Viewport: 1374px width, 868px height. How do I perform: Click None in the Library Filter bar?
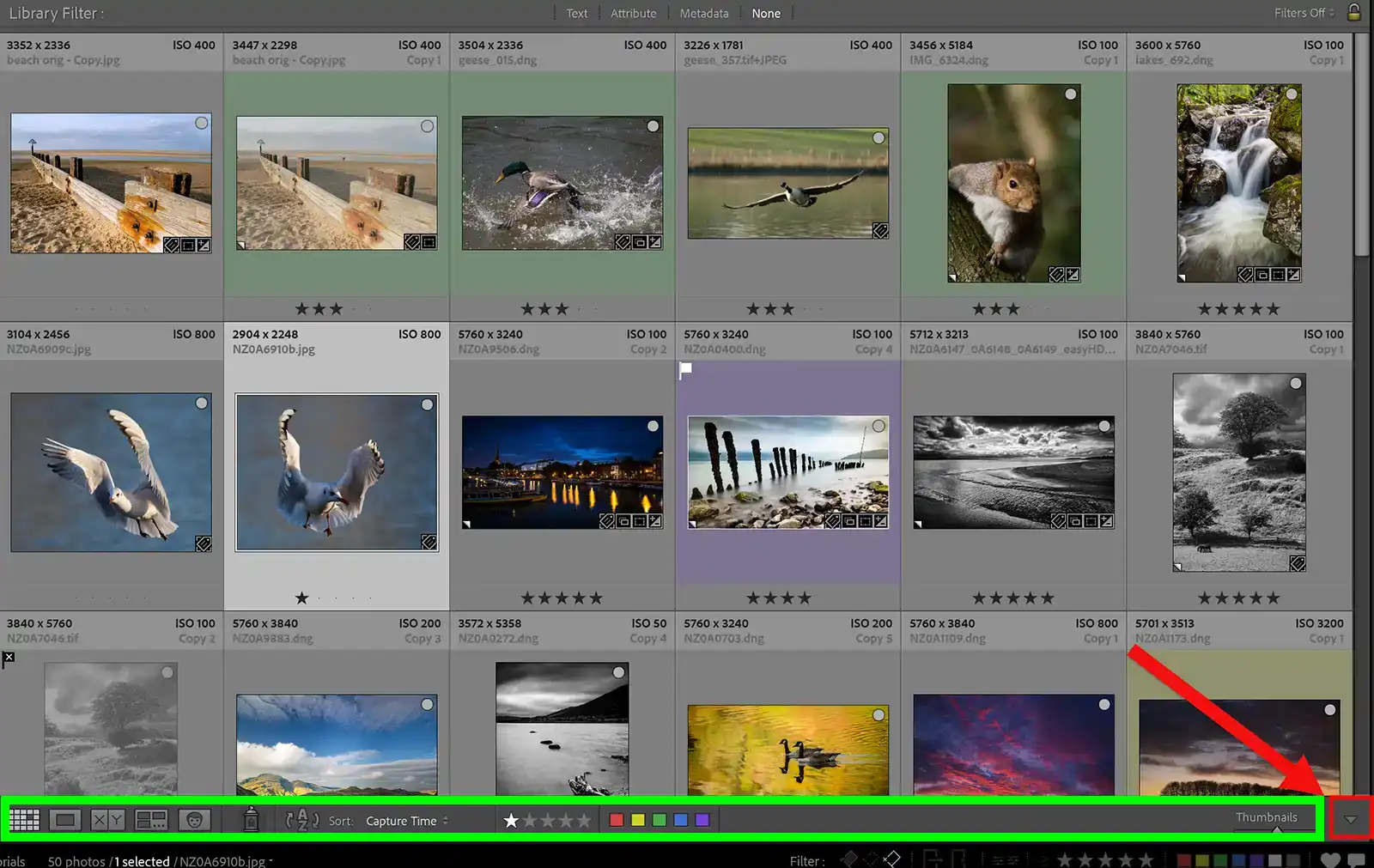coord(766,13)
